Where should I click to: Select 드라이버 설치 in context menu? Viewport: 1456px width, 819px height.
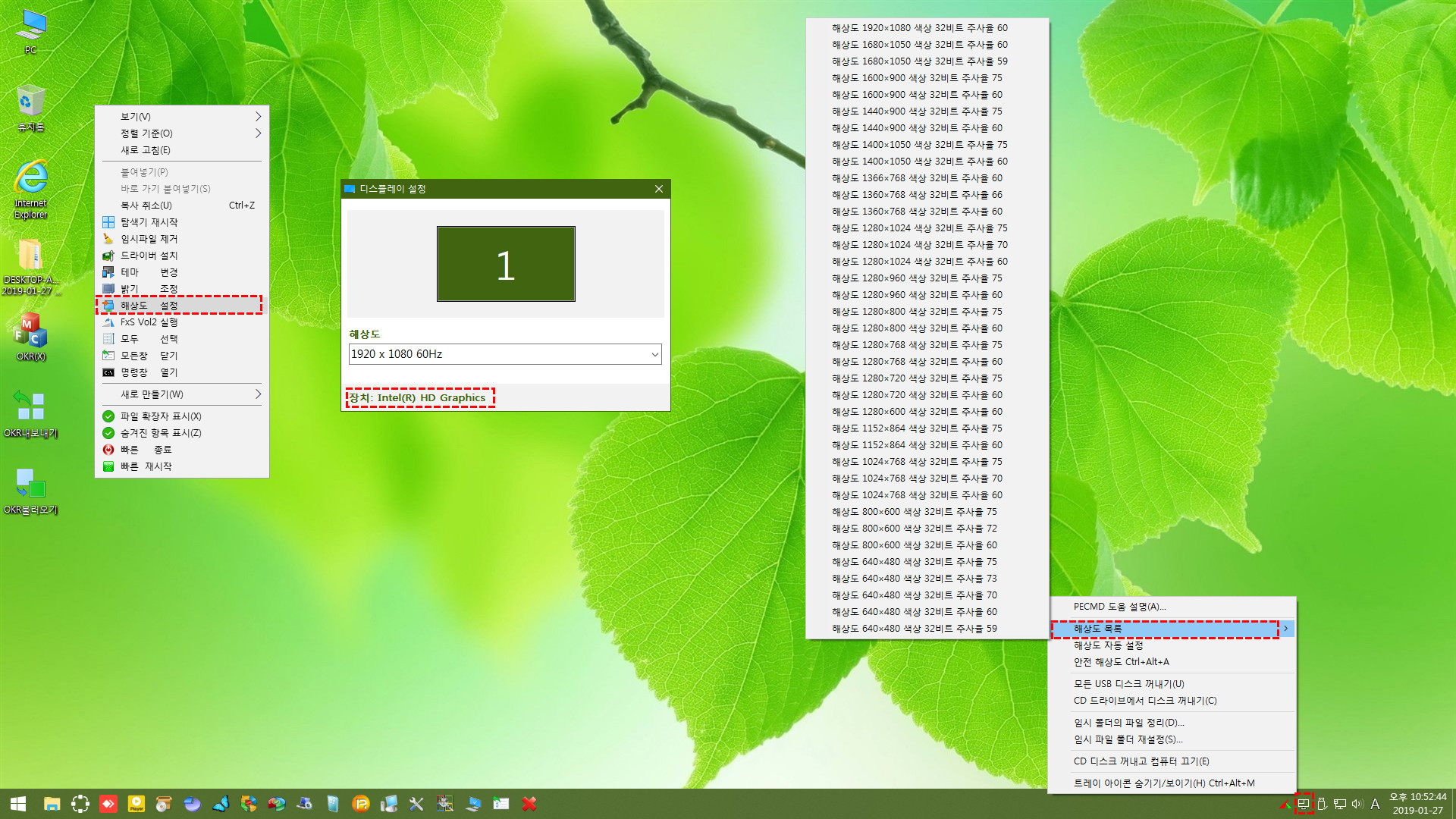pos(182,256)
